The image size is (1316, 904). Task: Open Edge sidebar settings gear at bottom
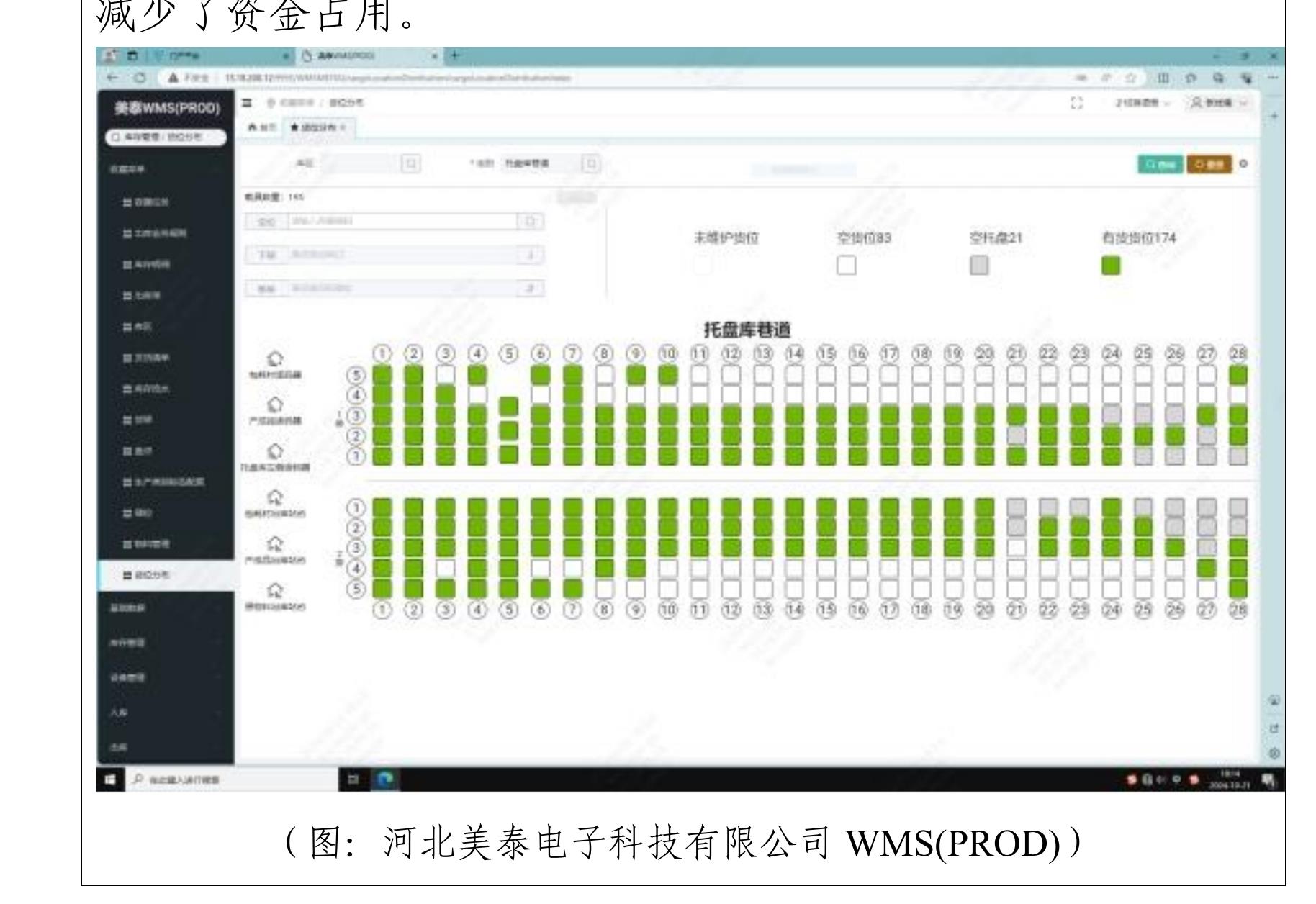[1274, 754]
